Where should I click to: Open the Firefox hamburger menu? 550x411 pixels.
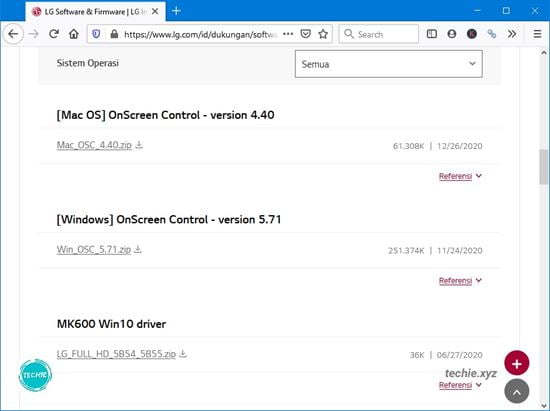point(537,34)
